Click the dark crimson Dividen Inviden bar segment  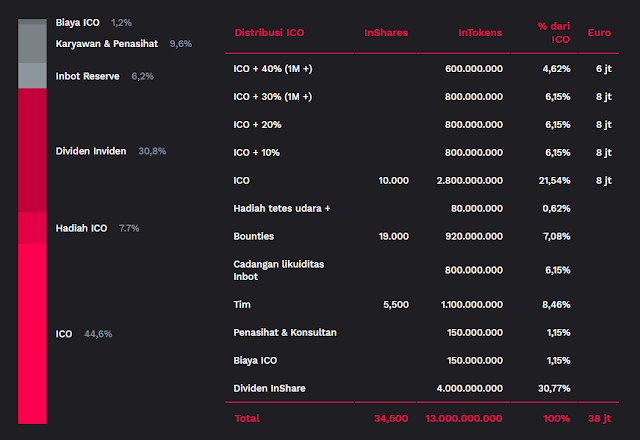(x=32, y=150)
